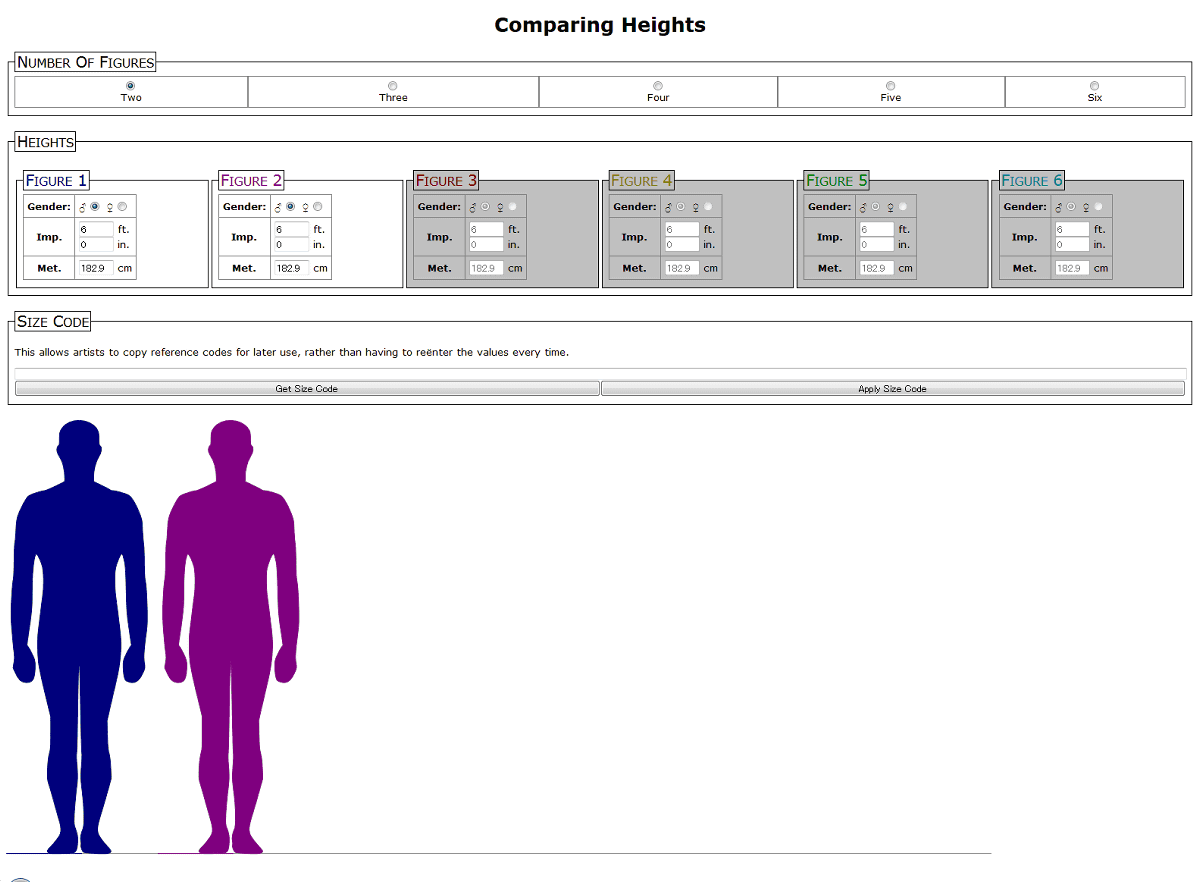
Task: Click the Get Size Code button
Action: click(x=307, y=388)
